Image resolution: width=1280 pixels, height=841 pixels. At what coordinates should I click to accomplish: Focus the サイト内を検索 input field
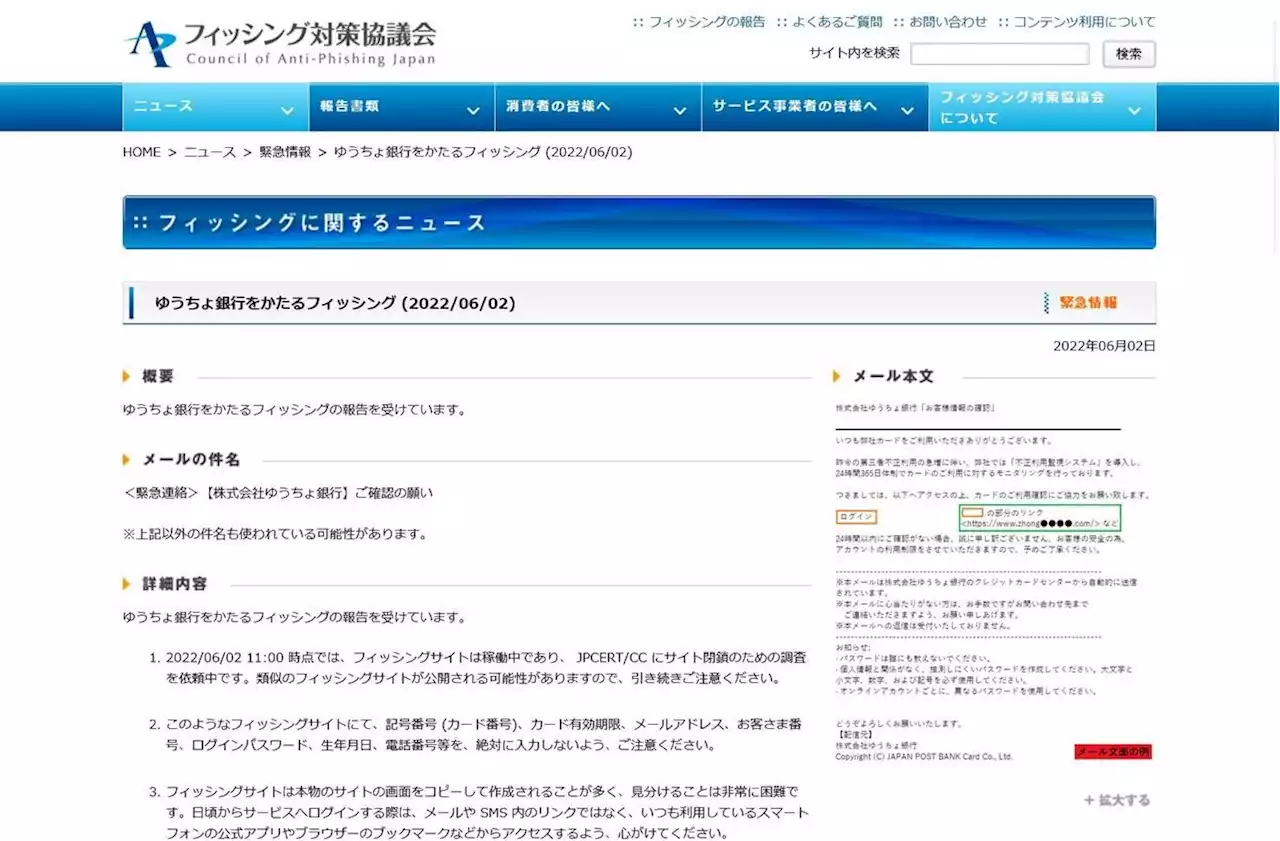[x=1000, y=54]
